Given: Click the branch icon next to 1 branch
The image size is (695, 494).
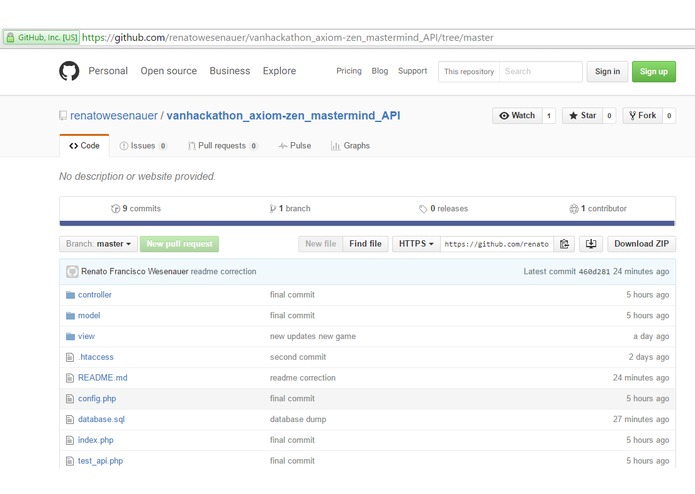Looking at the screenshot, I should point(273,209).
